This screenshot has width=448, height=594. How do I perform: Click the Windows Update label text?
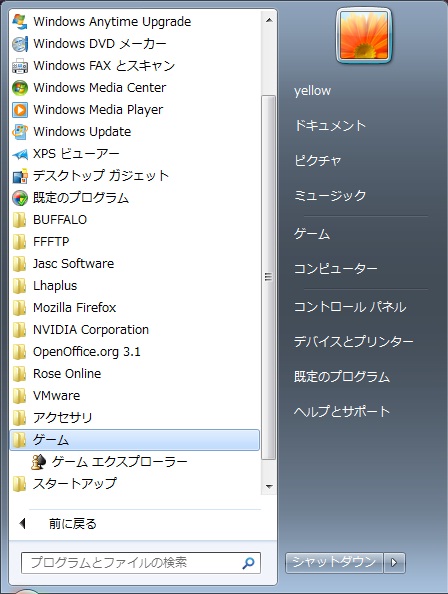tap(82, 131)
